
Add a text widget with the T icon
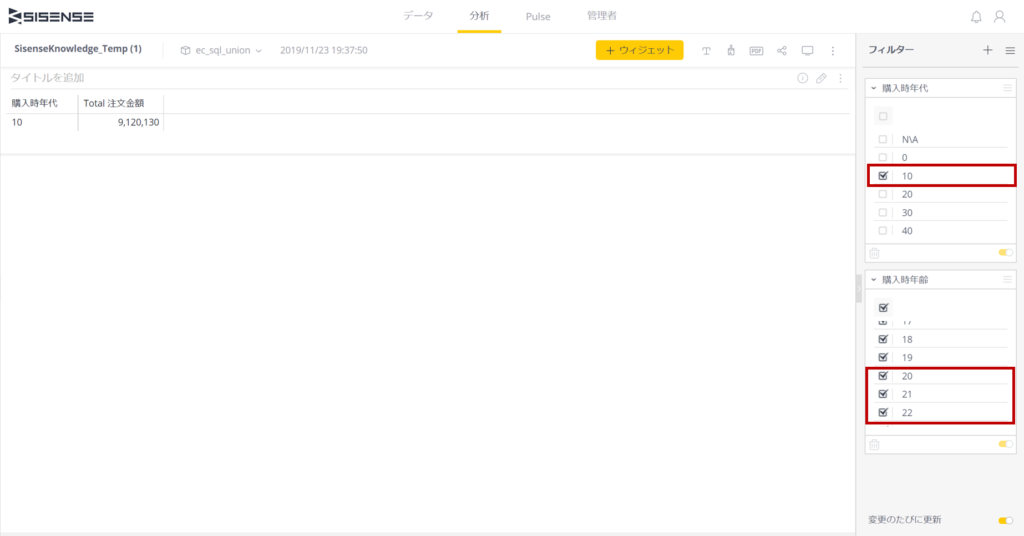click(706, 50)
